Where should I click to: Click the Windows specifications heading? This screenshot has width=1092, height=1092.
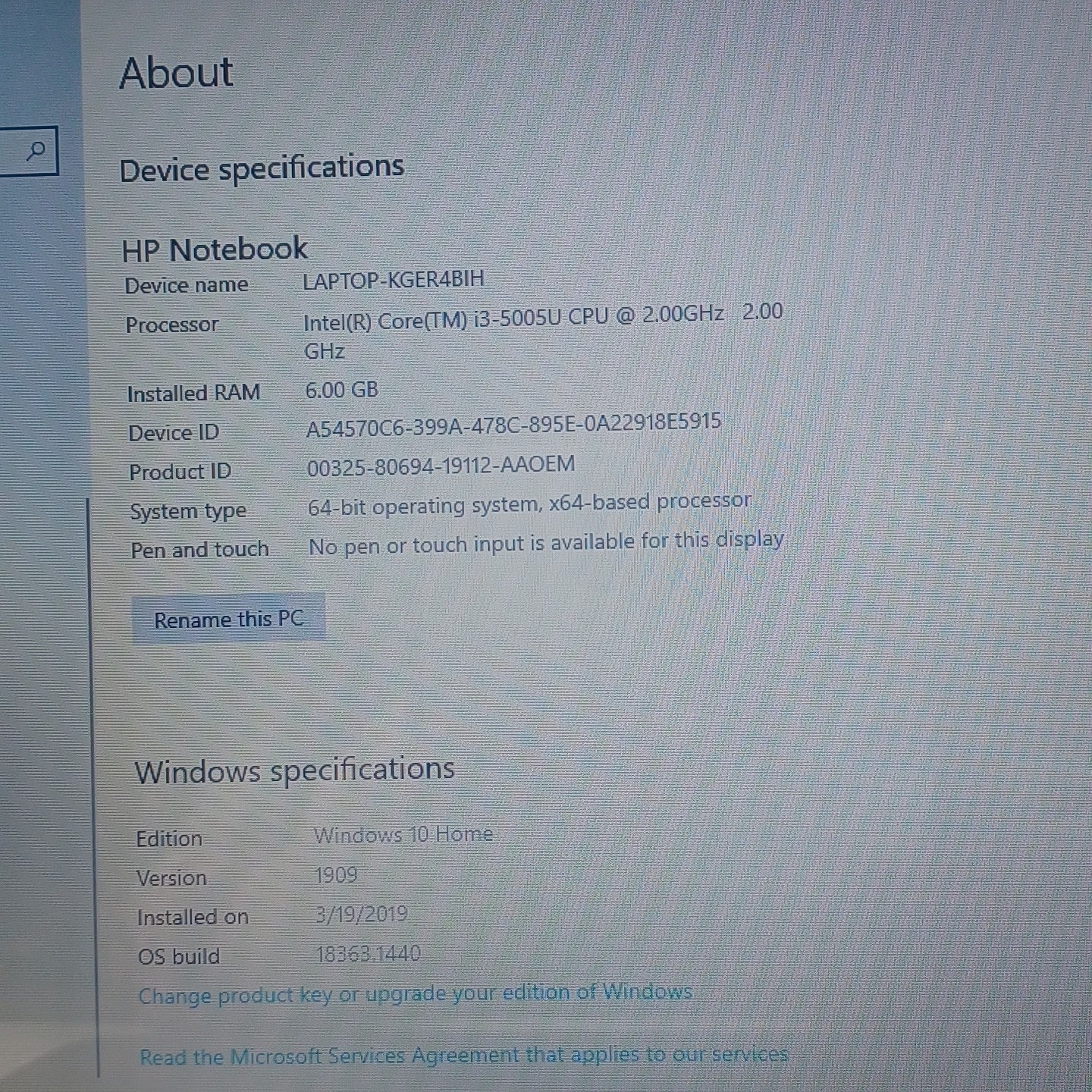294,770
